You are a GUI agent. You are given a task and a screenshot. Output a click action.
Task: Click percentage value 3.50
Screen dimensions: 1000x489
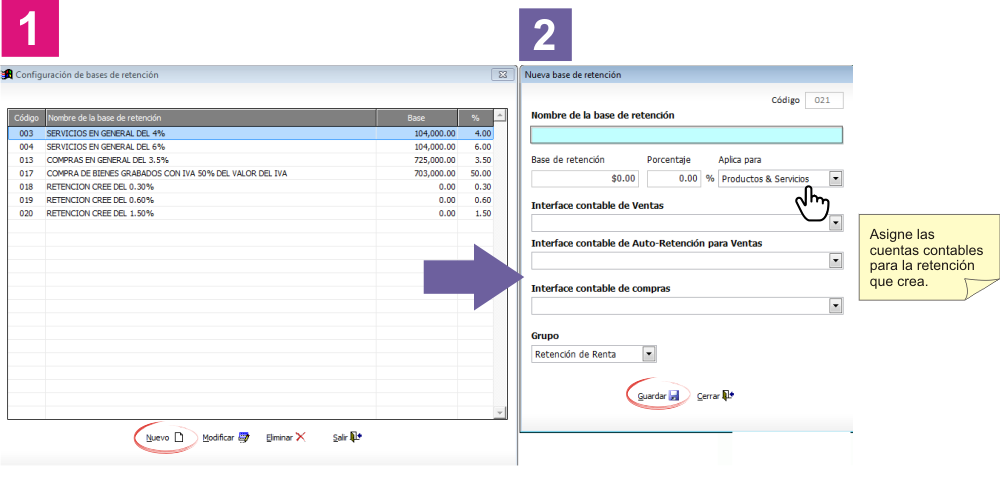tap(483, 159)
